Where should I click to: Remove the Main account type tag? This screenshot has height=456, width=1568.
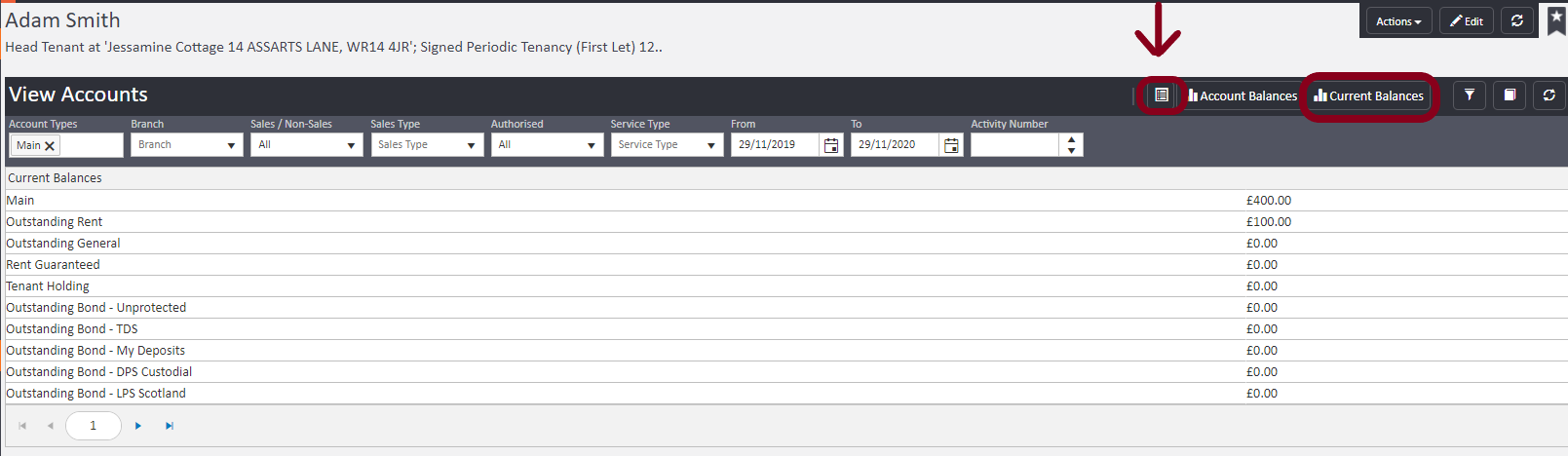click(x=50, y=146)
